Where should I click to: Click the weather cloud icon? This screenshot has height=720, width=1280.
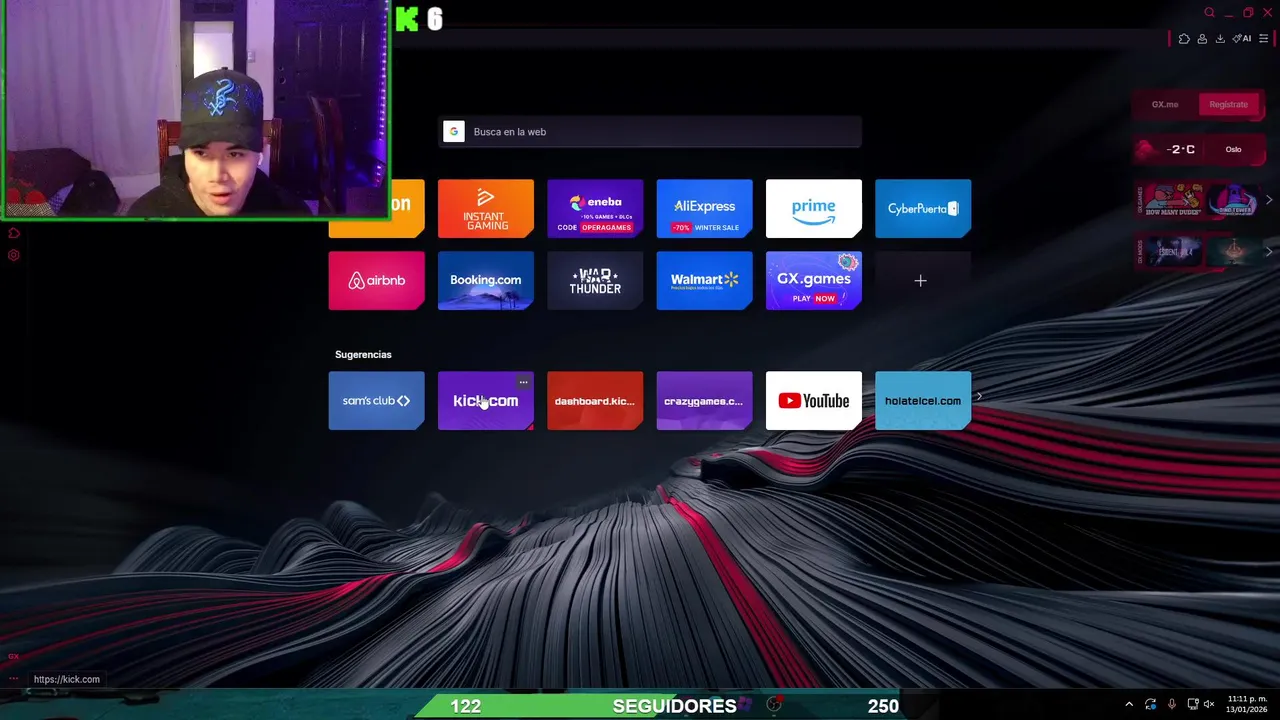pyautogui.click(x=1146, y=149)
